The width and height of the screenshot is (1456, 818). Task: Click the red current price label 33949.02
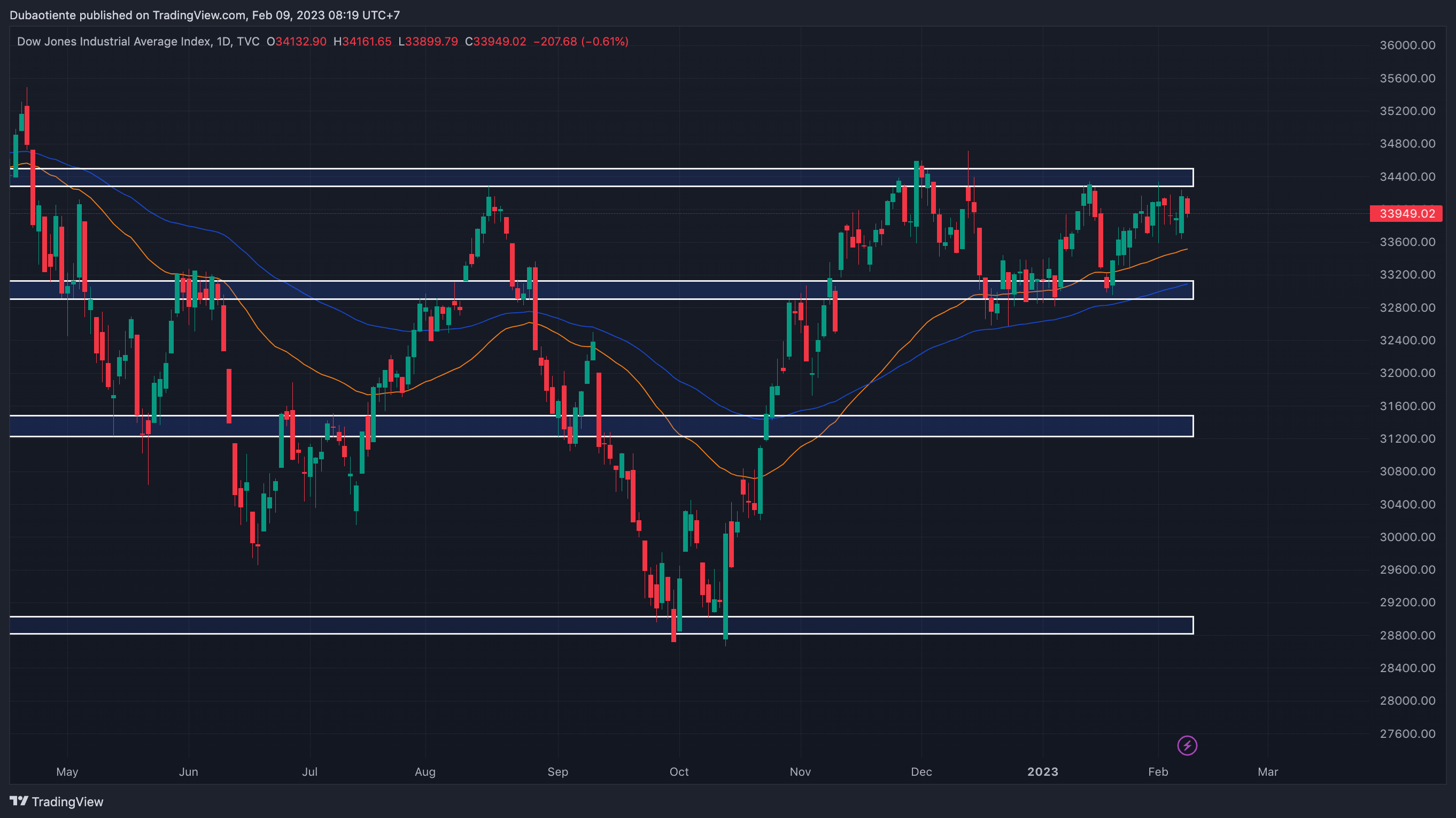pyautogui.click(x=1406, y=214)
